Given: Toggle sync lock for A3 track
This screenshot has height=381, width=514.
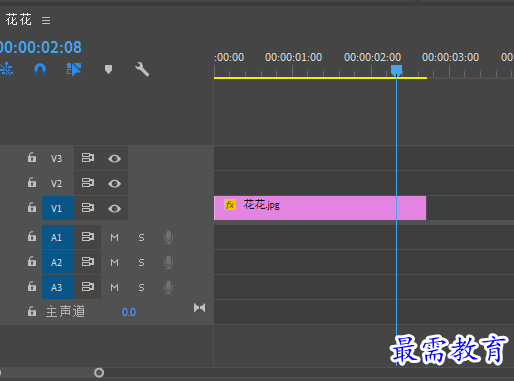Looking at the screenshot, I should tap(88, 287).
